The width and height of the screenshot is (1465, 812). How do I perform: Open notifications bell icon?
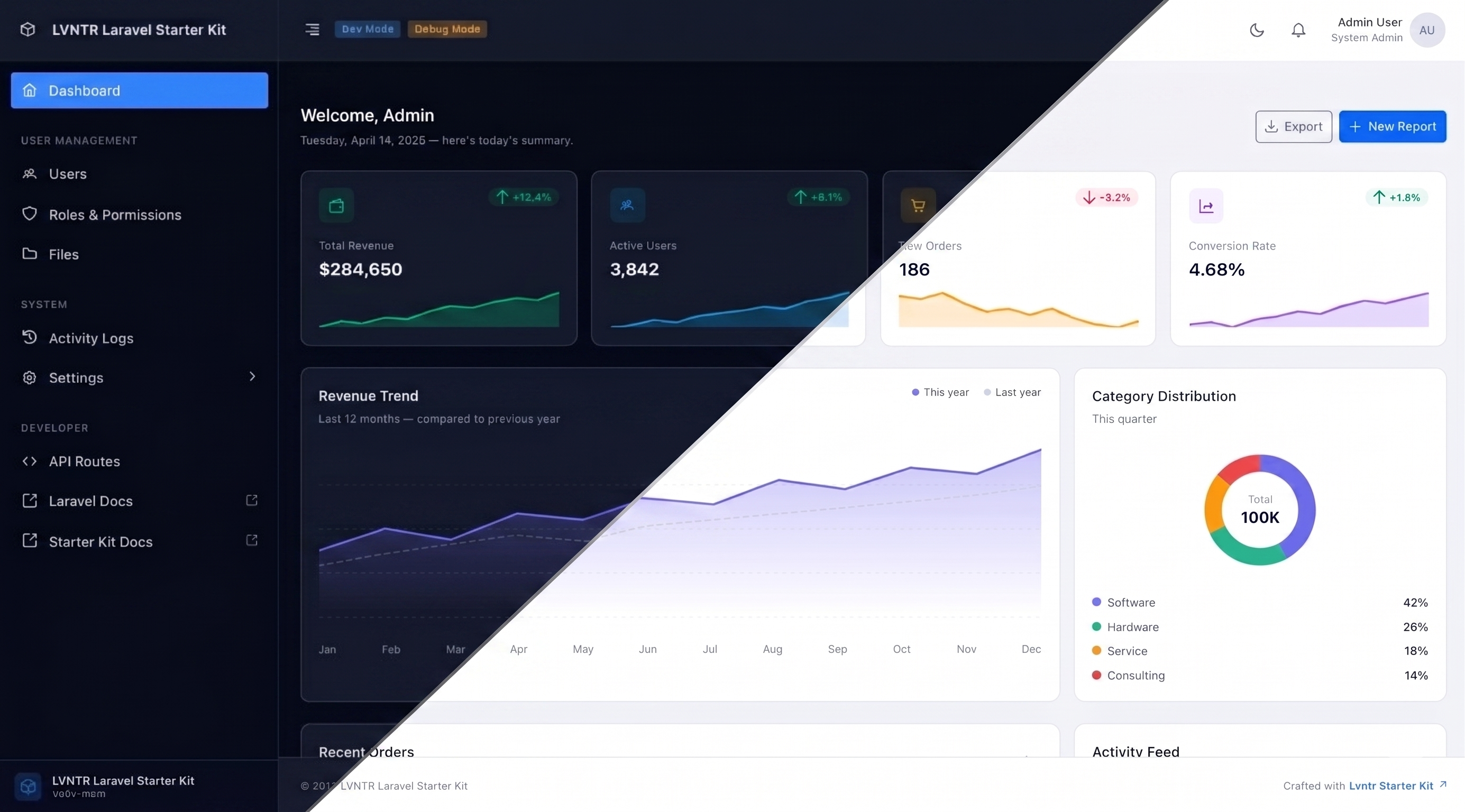click(x=1298, y=30)
